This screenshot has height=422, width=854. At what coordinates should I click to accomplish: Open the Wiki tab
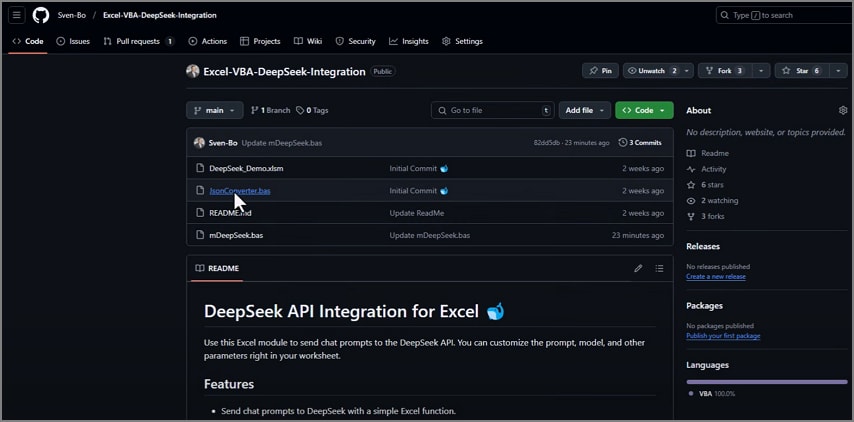(x=308, y=41)
